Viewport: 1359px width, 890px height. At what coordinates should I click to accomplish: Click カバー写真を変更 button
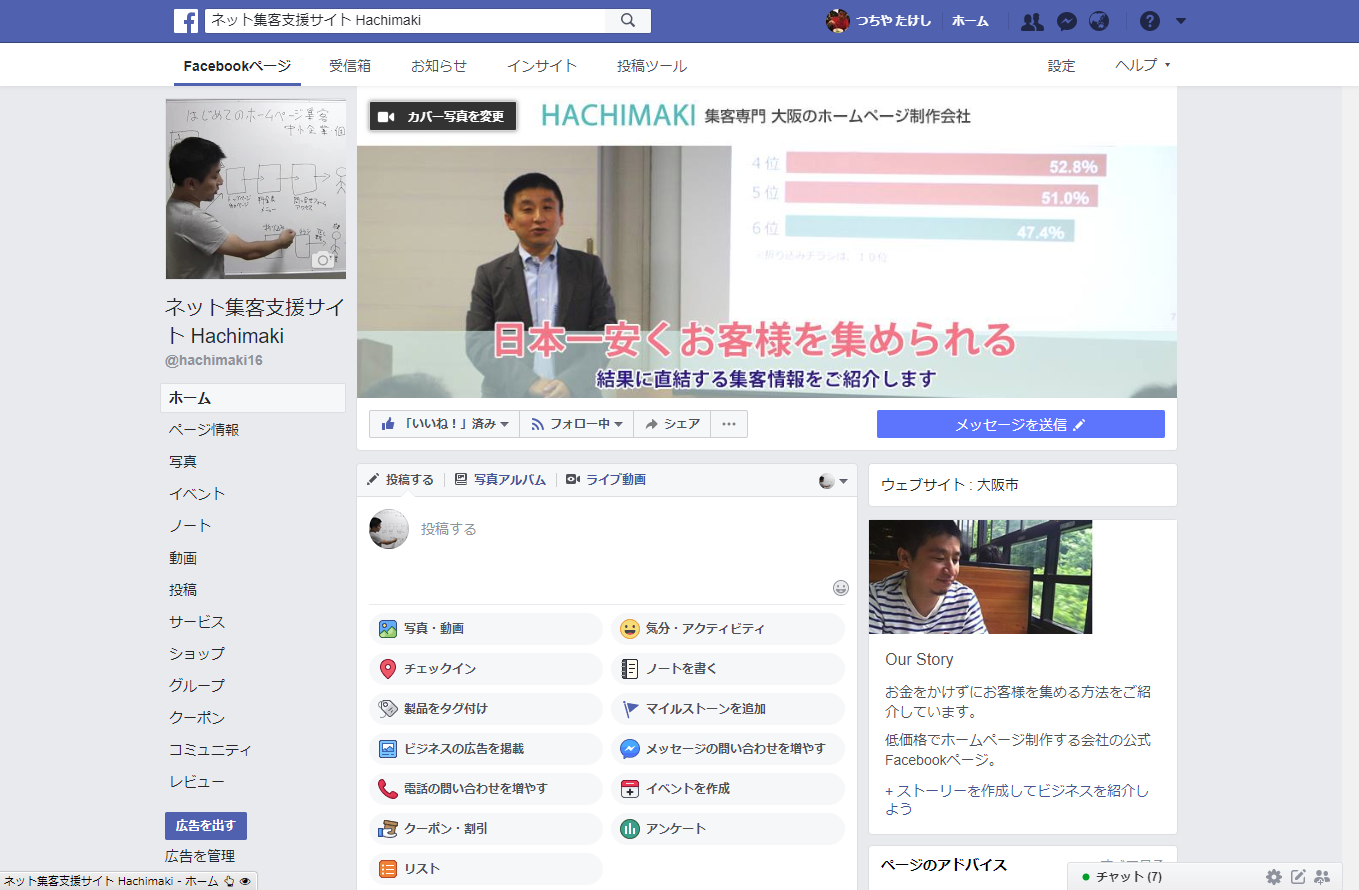pyautogui.click(x=443, y=116)
